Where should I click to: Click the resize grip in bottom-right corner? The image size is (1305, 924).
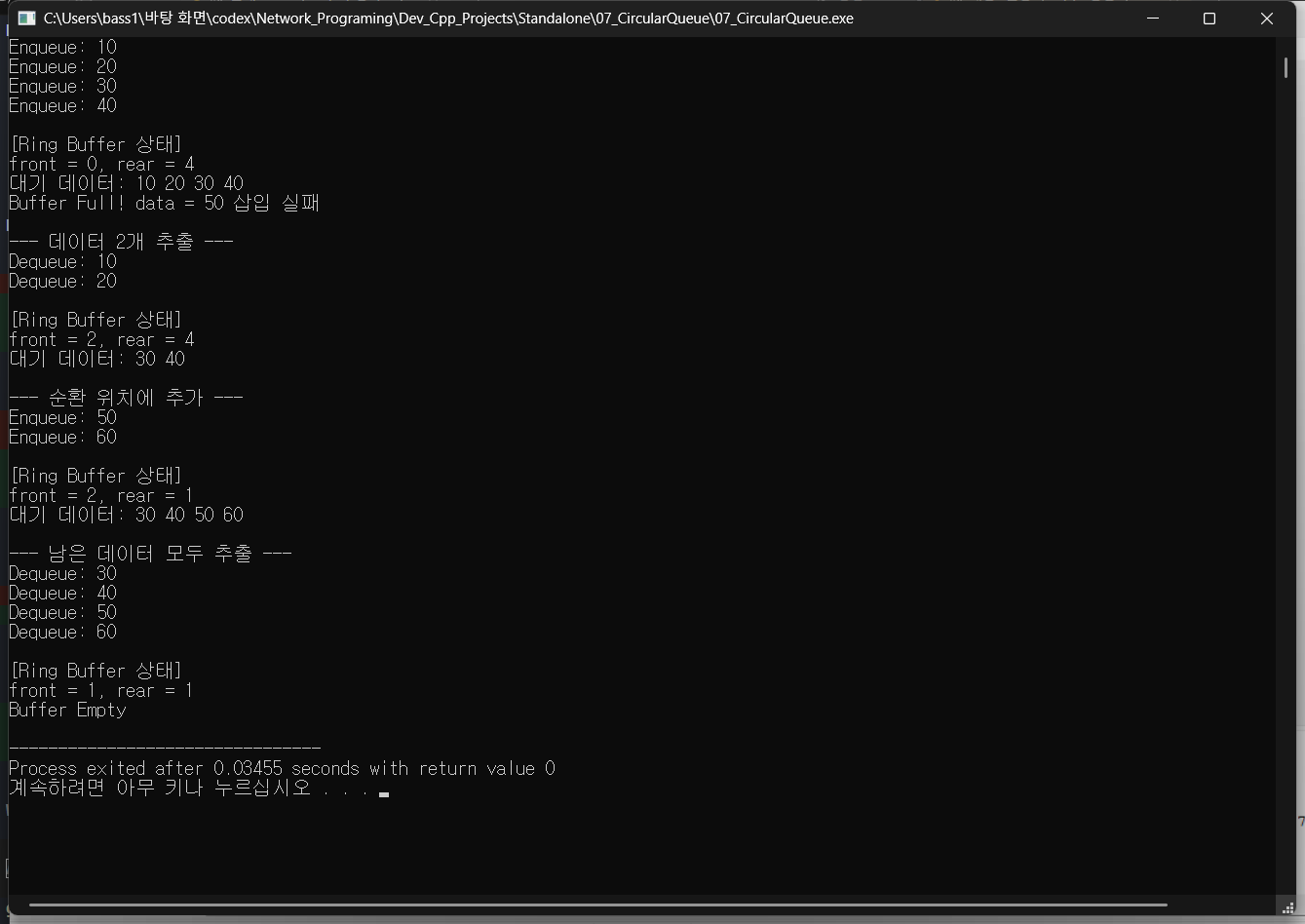click(x=1287, y=907)
